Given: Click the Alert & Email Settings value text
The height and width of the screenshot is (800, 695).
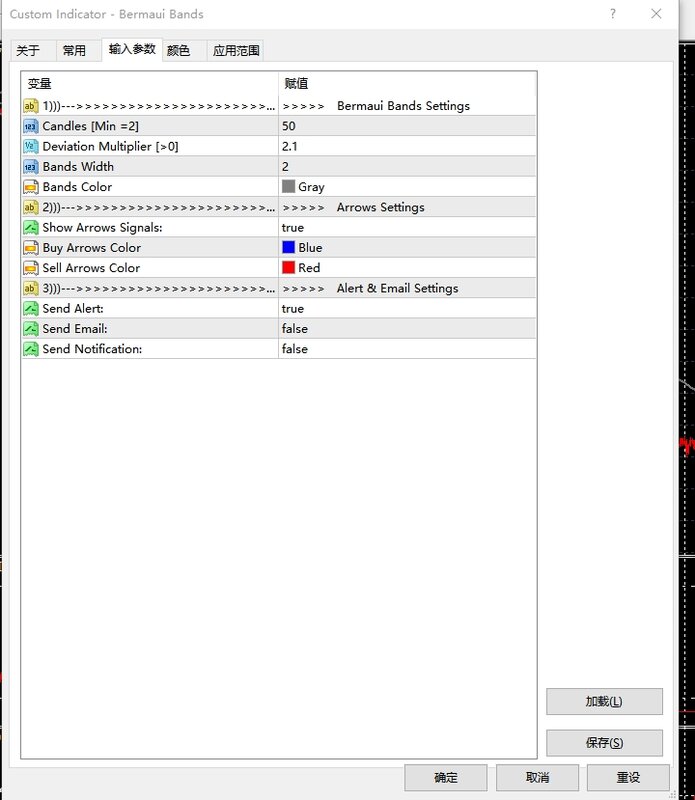Looking at the screenshot, I should pyautogui.click(x=398, y=288).
